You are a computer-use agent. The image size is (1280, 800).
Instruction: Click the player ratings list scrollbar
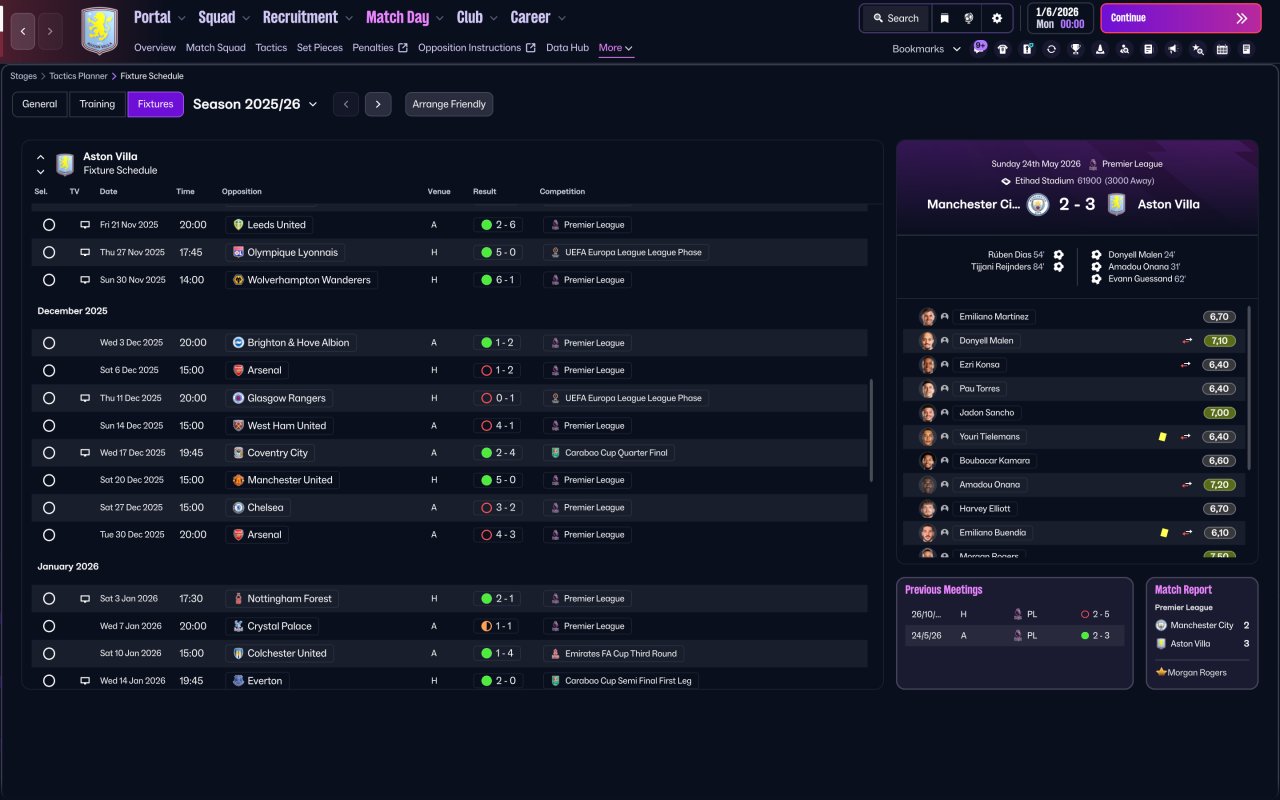(1250, 388)
